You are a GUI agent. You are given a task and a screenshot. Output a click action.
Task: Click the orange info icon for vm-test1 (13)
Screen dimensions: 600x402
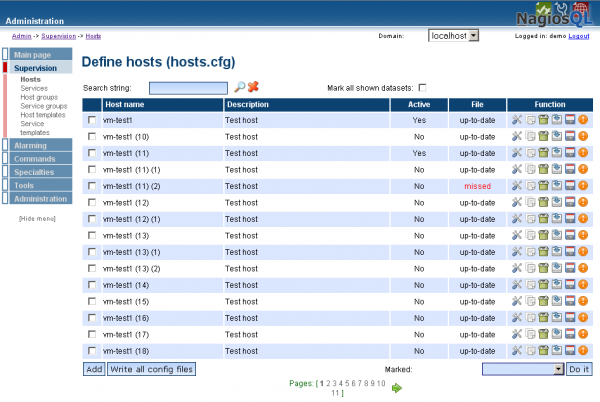pyautogui.click(x=582, y=235)
